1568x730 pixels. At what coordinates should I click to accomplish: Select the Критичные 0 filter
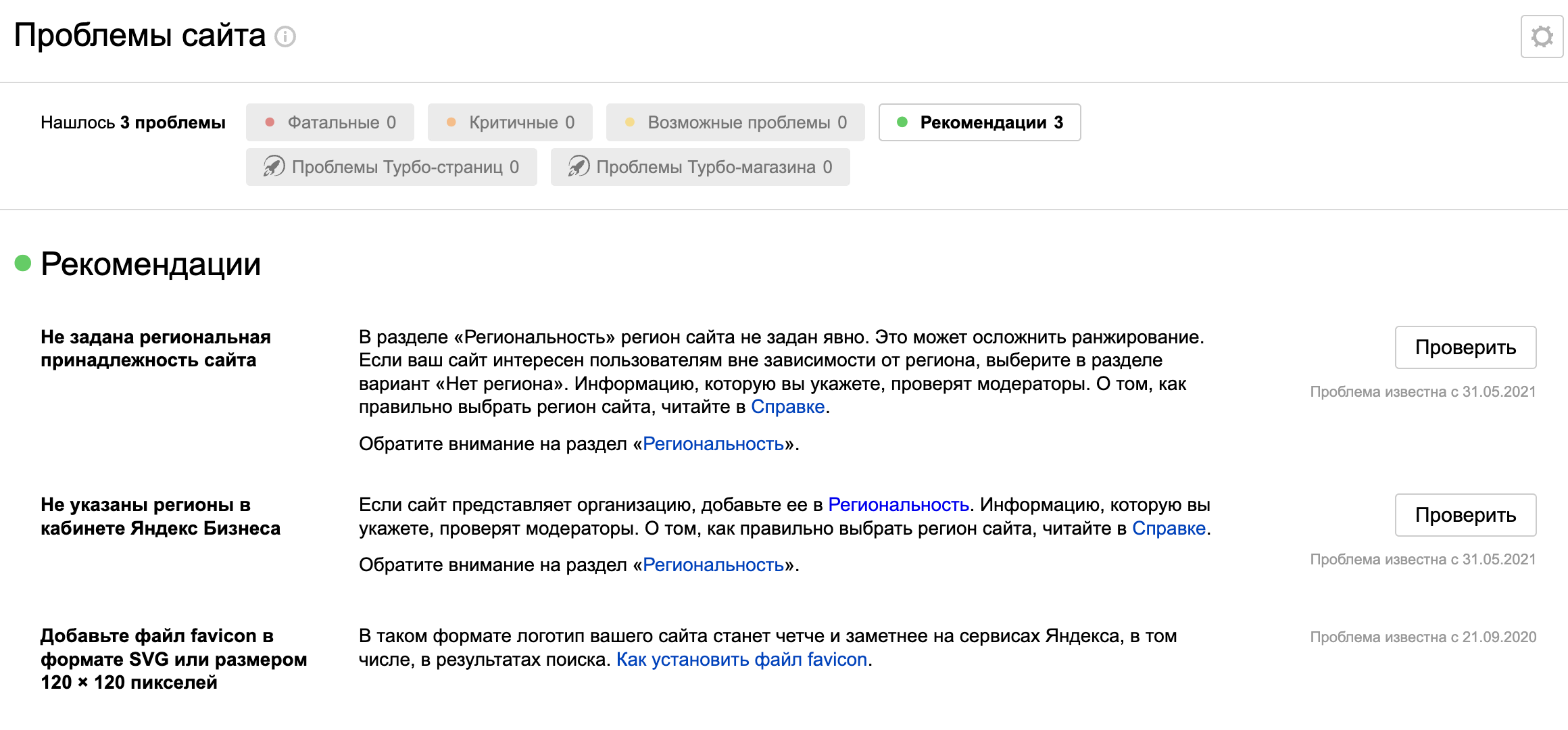pyautogui.click(x=510, y=122)
